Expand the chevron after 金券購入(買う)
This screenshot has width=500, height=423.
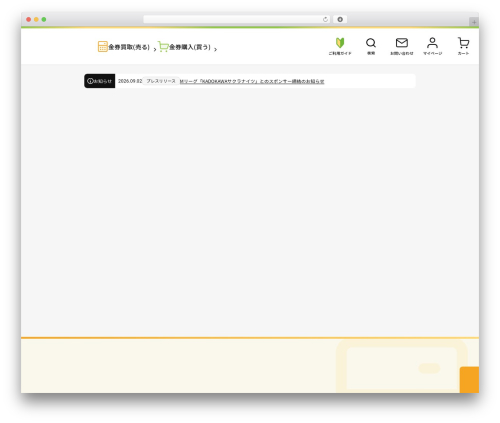215,49
